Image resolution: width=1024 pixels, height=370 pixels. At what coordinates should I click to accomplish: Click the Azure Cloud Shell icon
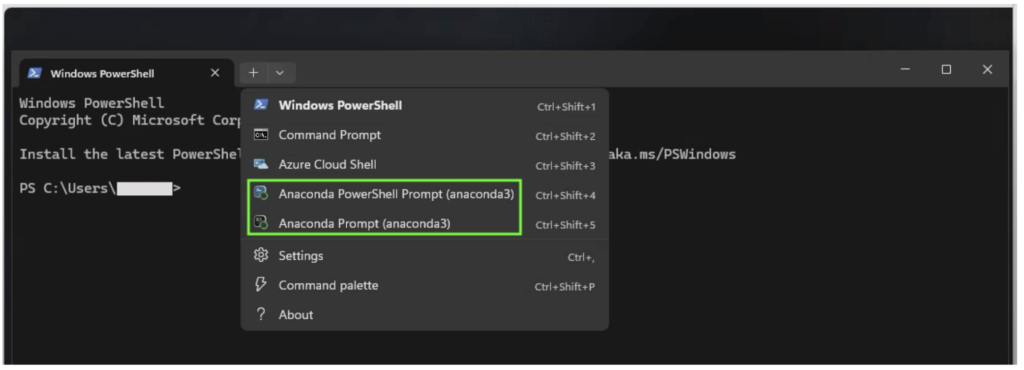[261, 164]
